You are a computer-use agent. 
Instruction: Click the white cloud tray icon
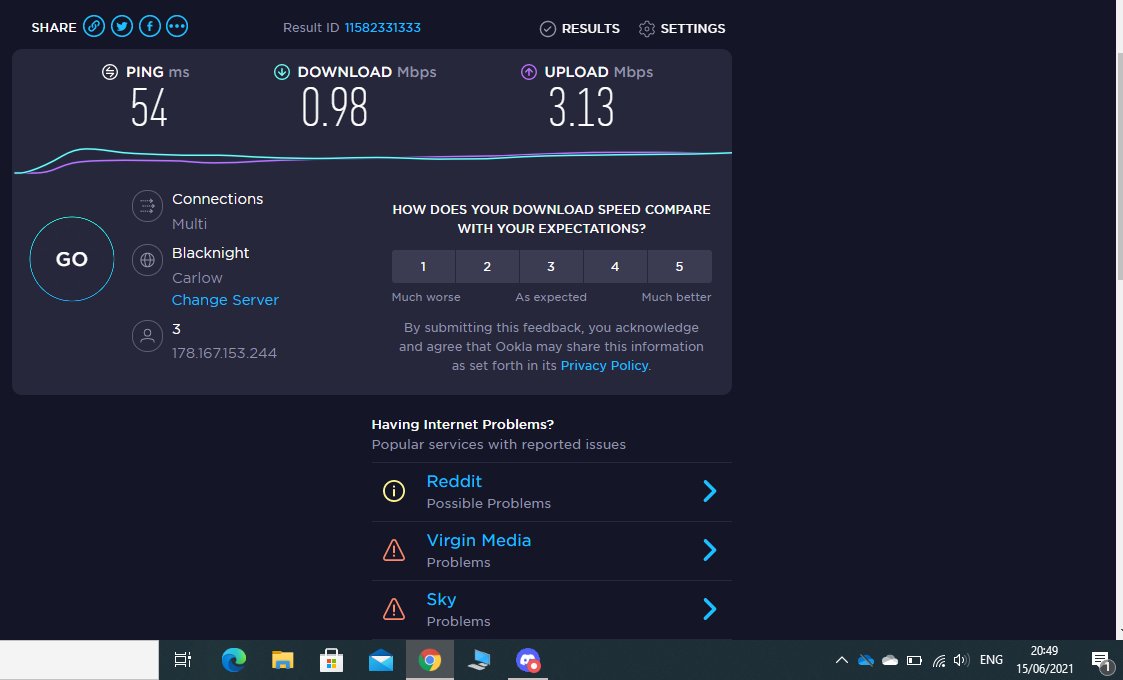pyautogui.click(x=890, y=660)
